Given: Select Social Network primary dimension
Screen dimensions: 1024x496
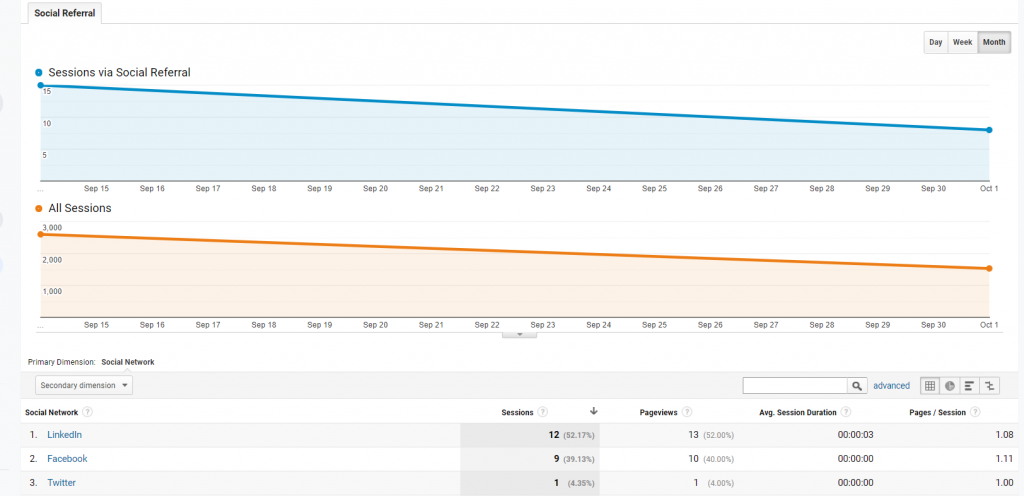Looking at the screenshot, I should [128, 362].
